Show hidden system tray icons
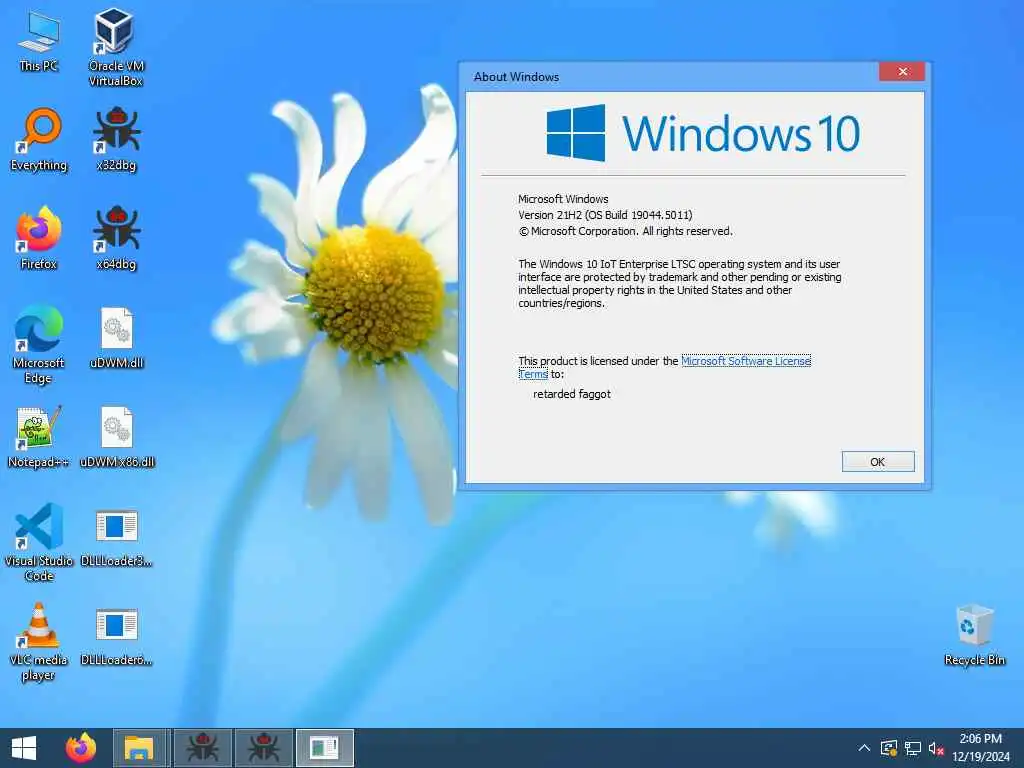Image resolution: width=1024 pixels, height=768 pixels. [x=864, y=748]
